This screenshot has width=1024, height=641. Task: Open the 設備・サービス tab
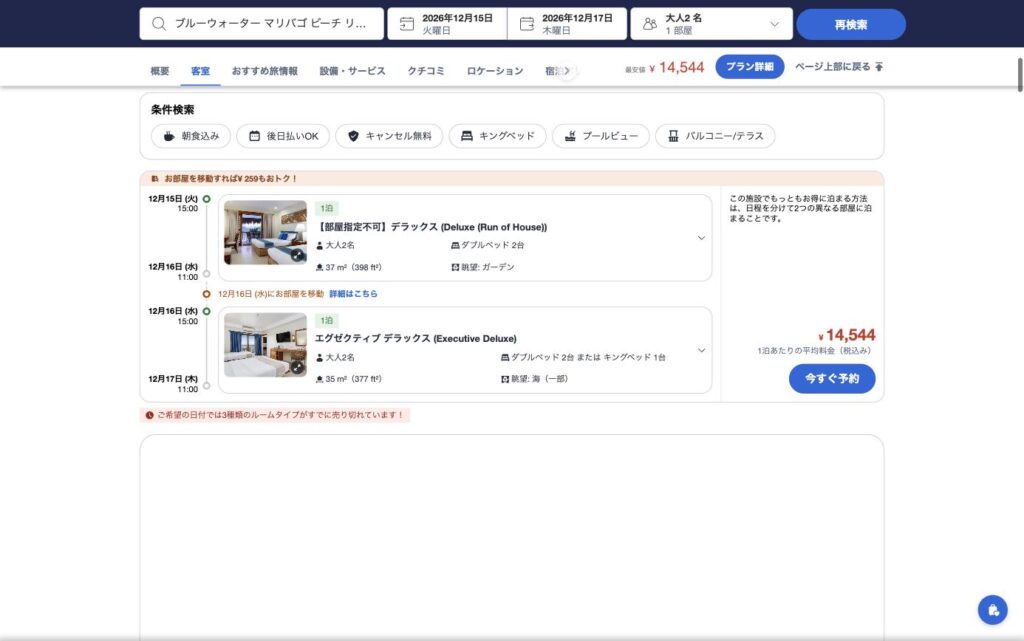pos(353,70)
